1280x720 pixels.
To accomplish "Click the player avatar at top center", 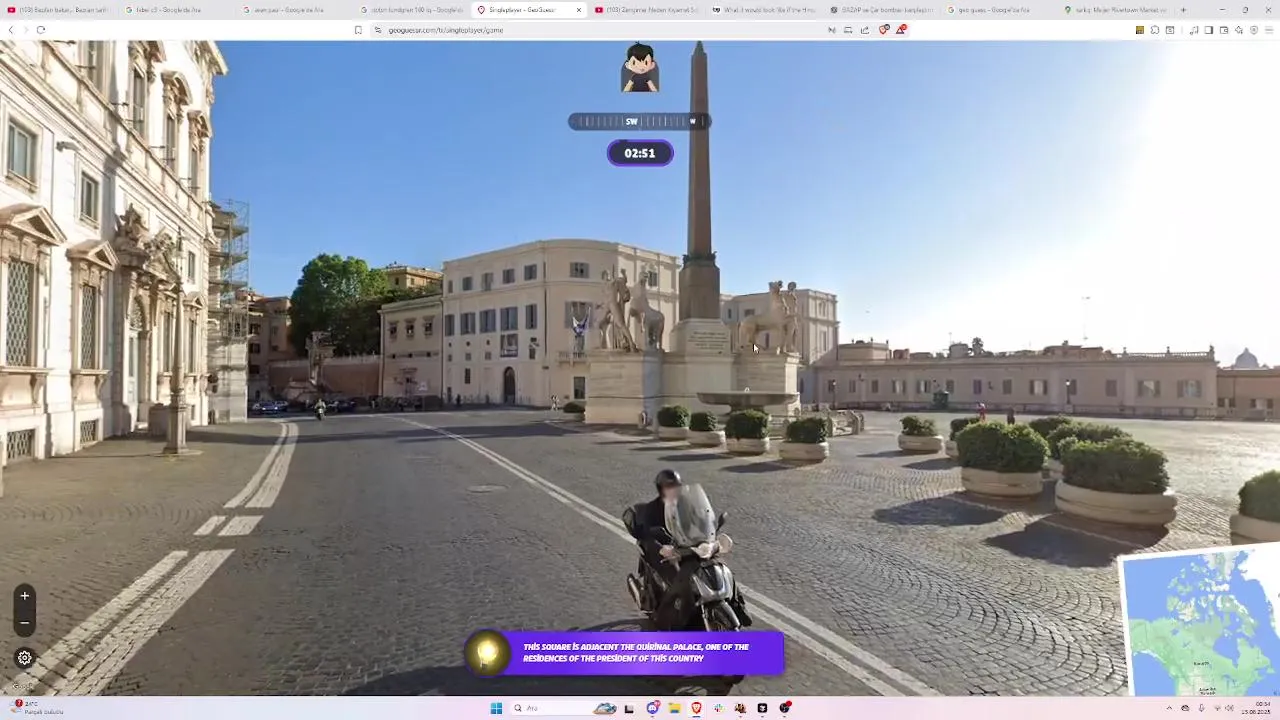I will pyautogui.click(x=640, y=68).
